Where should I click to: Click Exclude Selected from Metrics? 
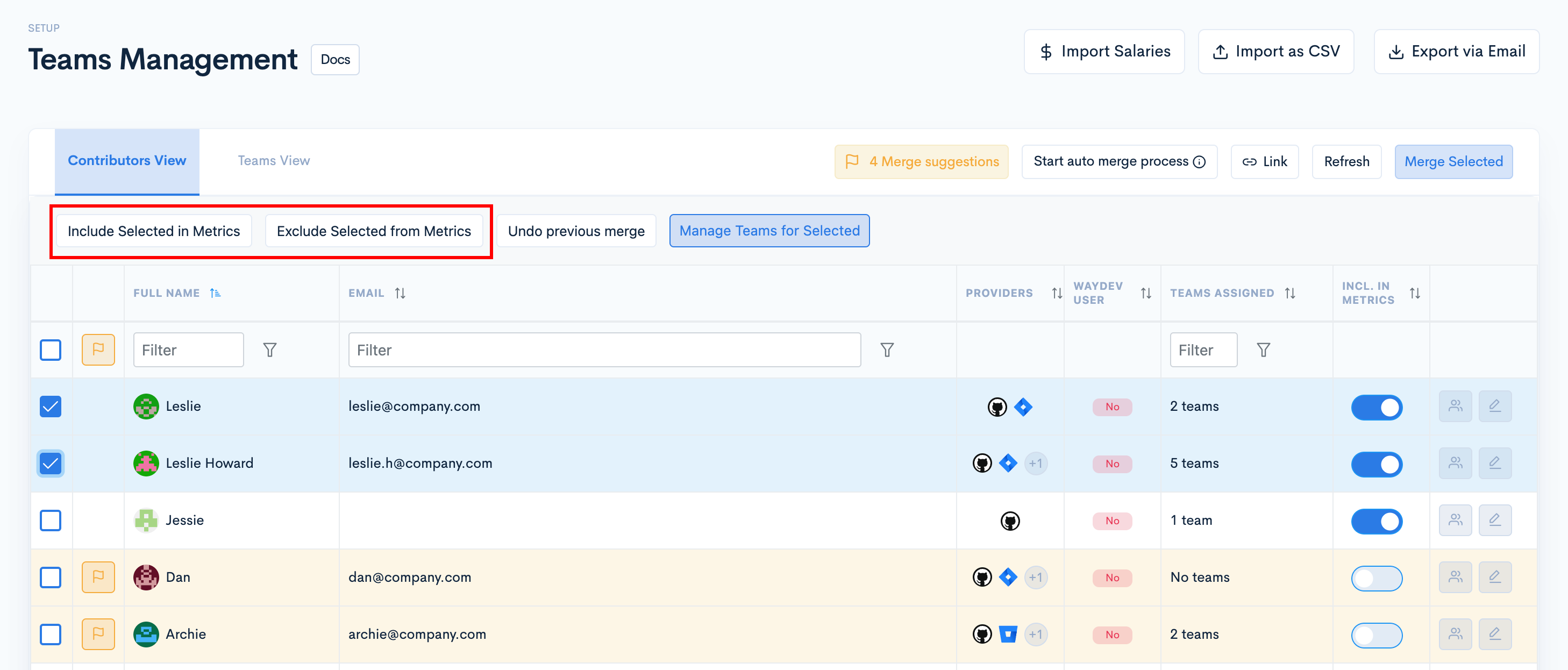click(x=374, y=231)
